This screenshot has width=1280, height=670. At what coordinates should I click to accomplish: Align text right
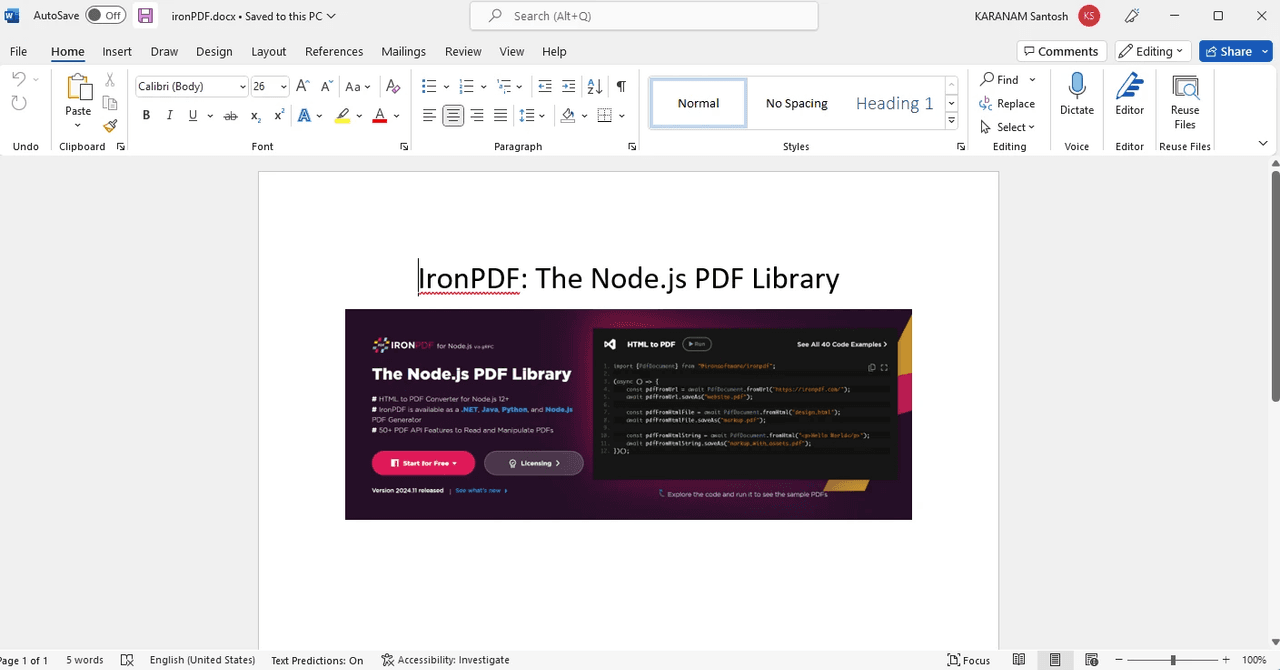477,116
